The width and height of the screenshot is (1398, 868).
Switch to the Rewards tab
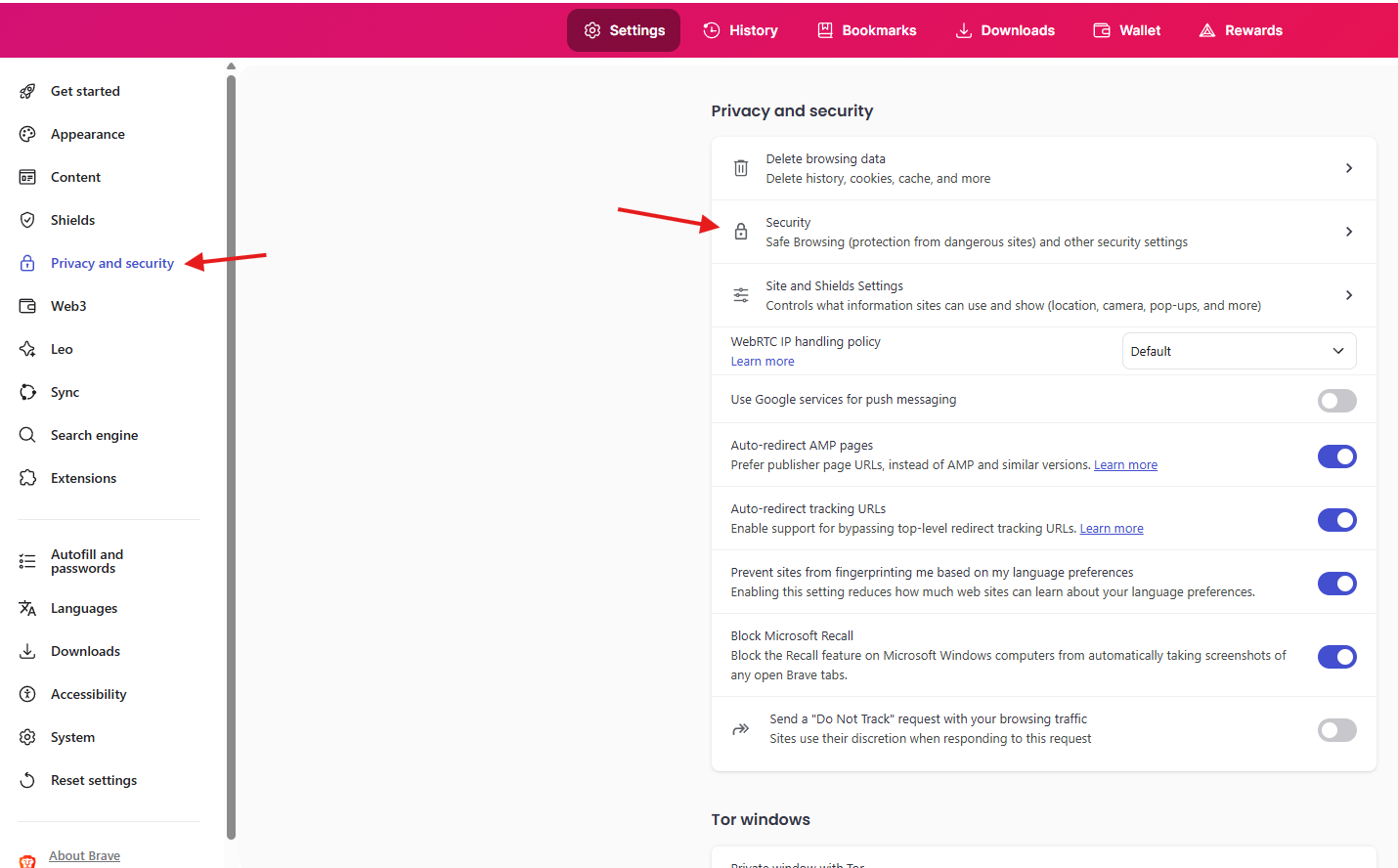[1241, 30]
